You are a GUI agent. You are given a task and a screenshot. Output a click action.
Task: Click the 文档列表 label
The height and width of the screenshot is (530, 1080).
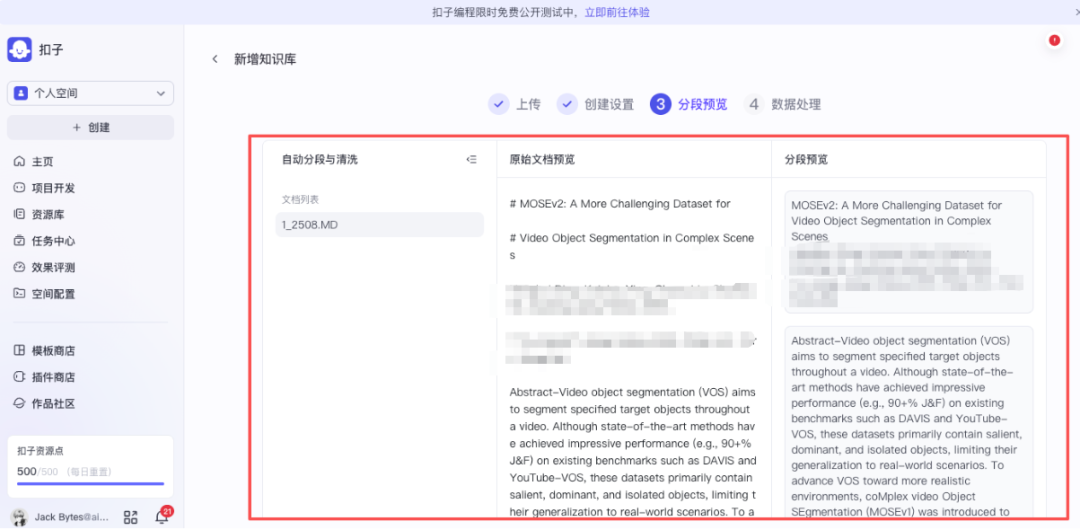[300, 199]
